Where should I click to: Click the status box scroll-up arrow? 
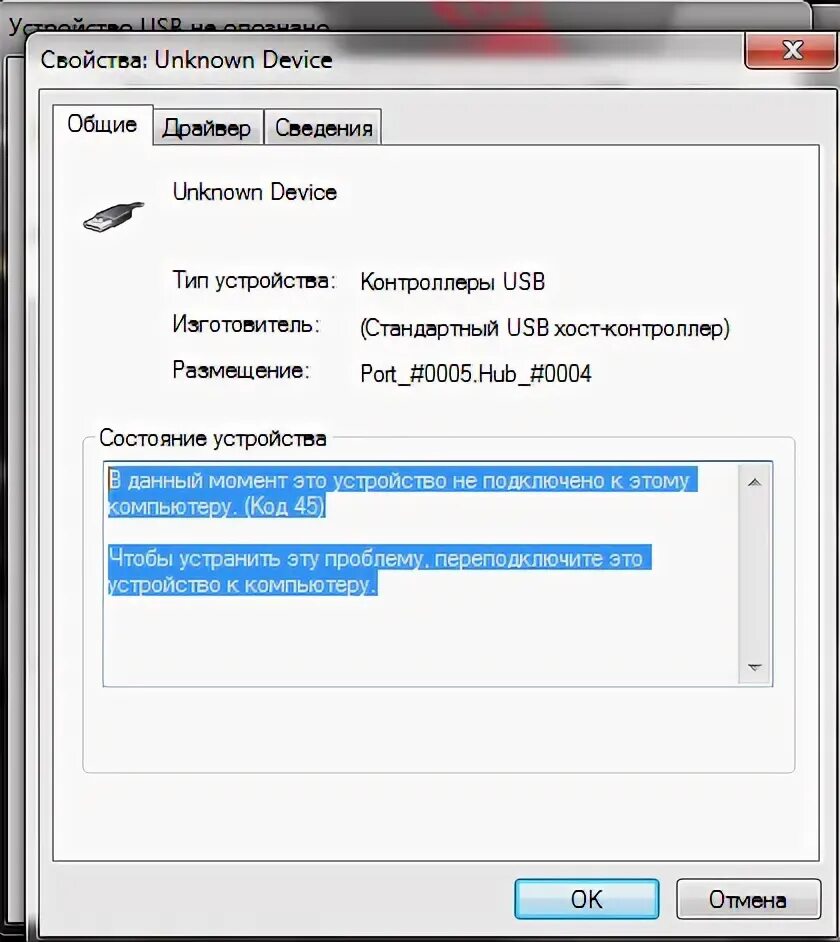755,482
